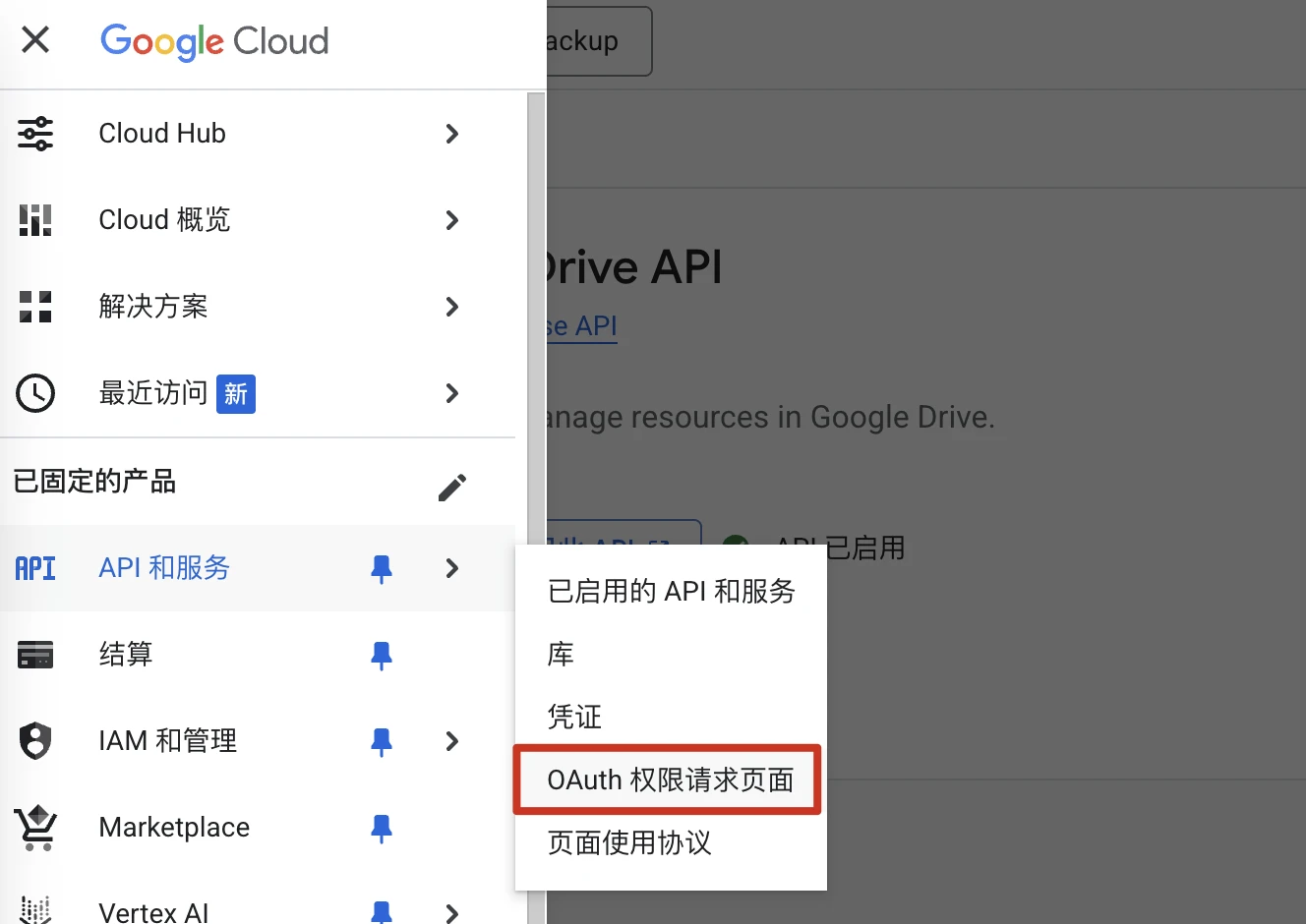Click the Drive API page title
This screenshot has width=1306, height=924.
tap(634, 267)
